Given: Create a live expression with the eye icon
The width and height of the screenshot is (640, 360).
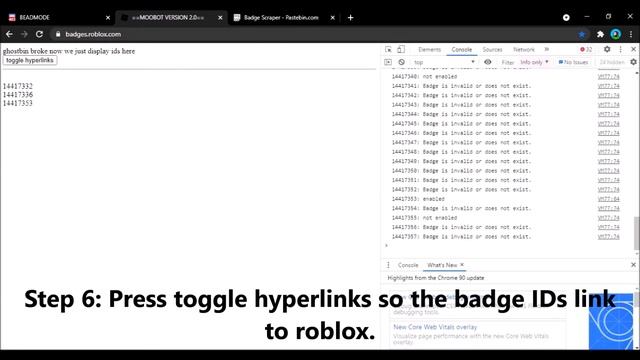Looking at the screenshot, I should pyautogui.click(x=487, y=62).
